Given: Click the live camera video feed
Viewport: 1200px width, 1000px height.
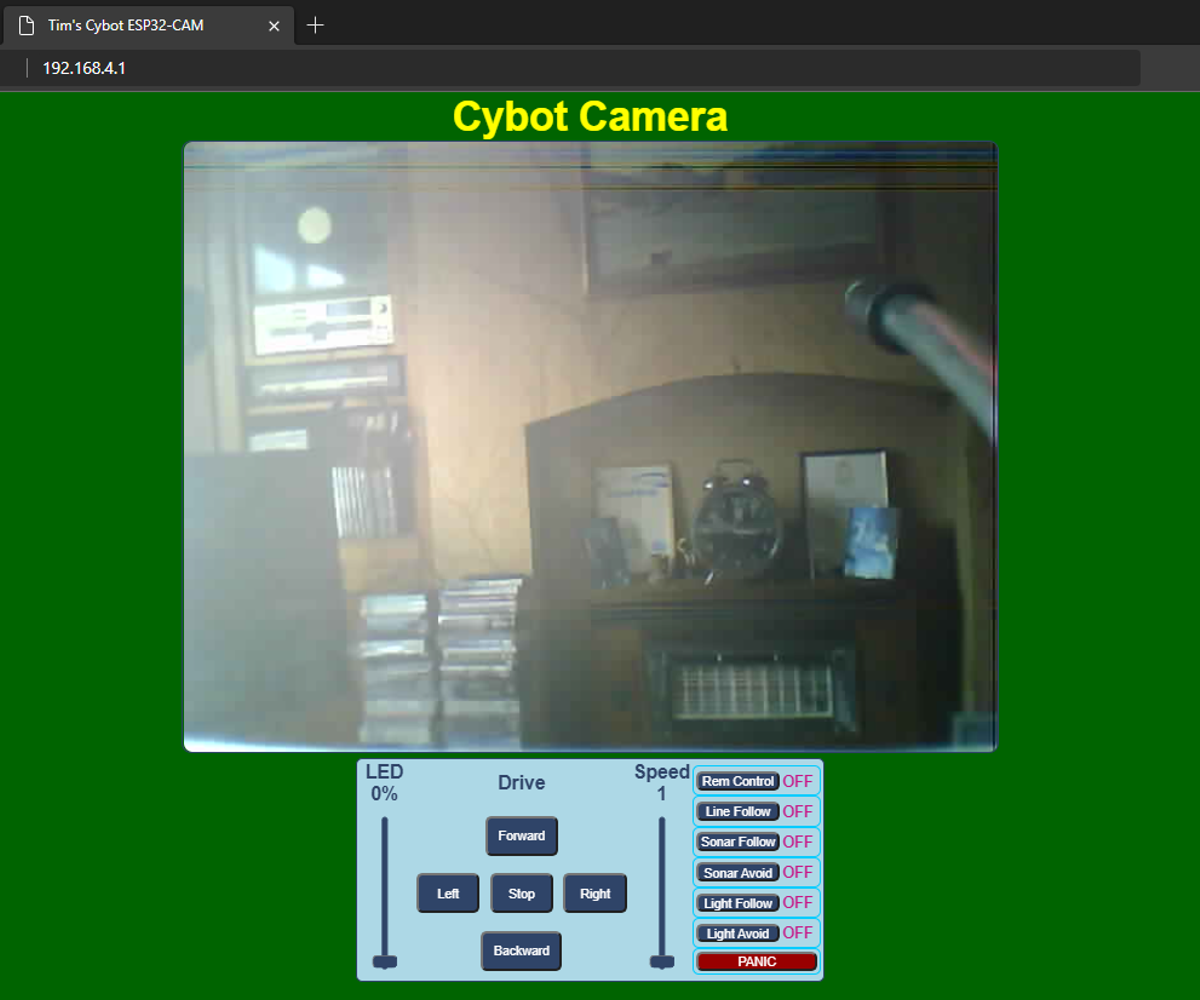Looking at the screenshot, I should [590, 446].
